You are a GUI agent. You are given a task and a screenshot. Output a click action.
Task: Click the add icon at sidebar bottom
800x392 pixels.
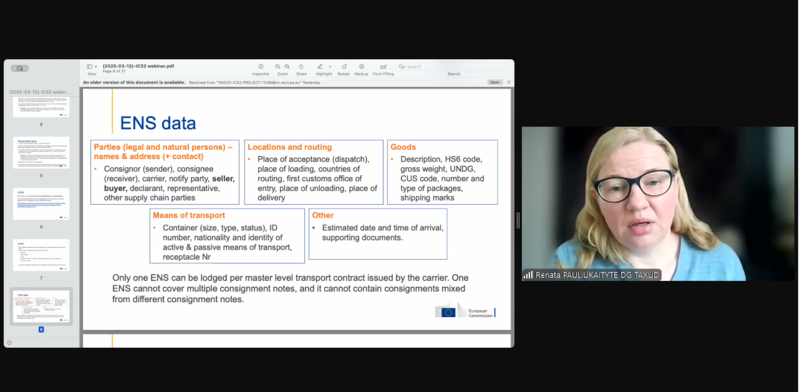pyautogui.click(x=9, y=342)
